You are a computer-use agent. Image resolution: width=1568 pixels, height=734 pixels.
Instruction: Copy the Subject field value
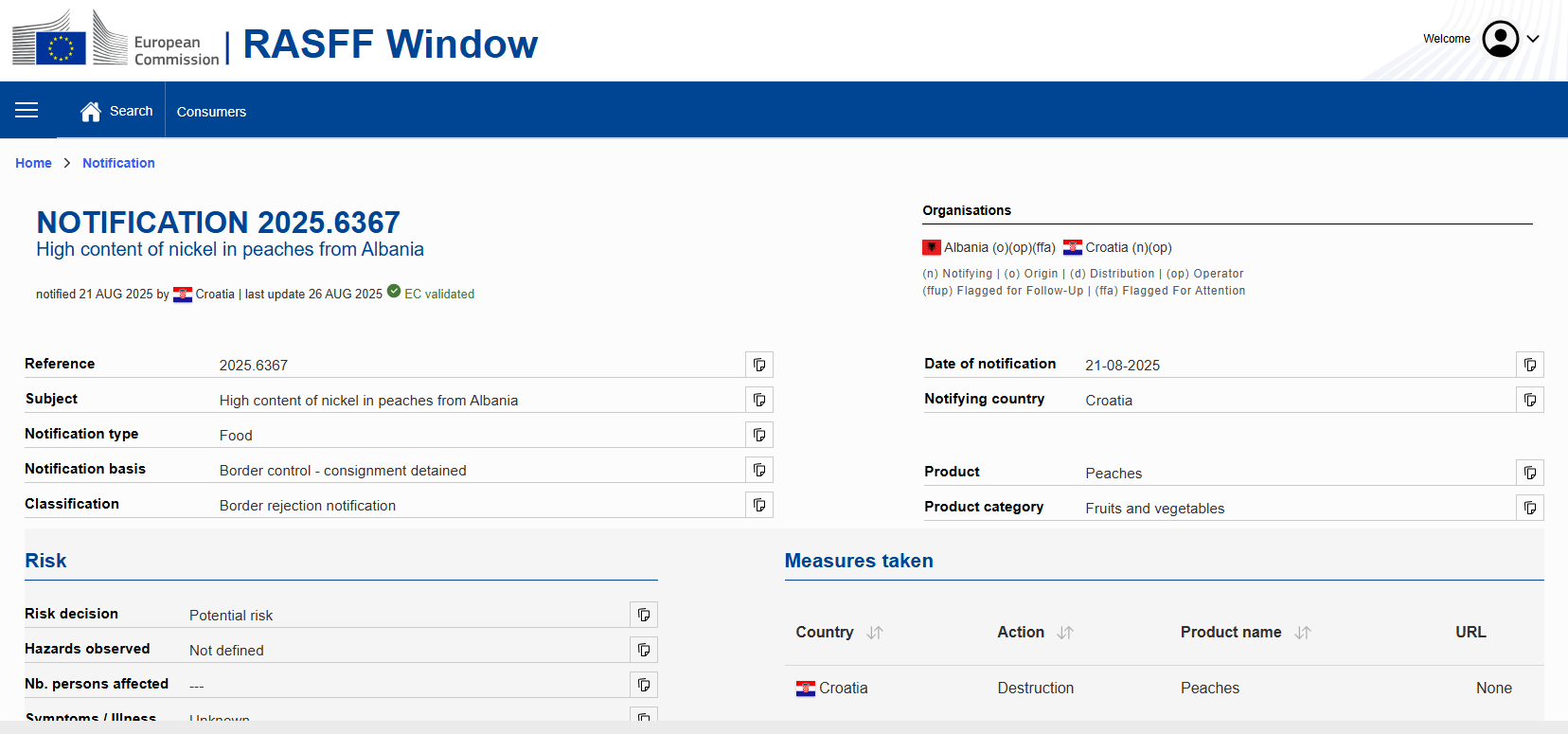[759, 400]
